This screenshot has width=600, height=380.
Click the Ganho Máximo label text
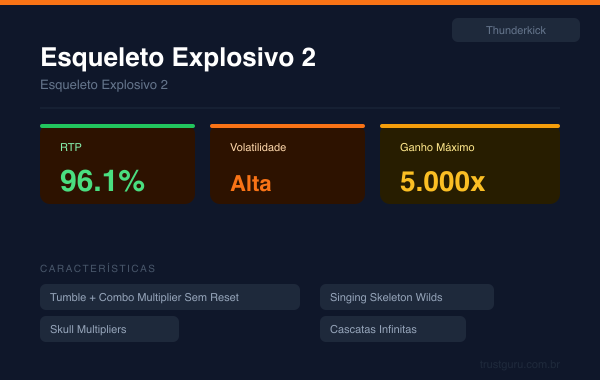point(437,147)
